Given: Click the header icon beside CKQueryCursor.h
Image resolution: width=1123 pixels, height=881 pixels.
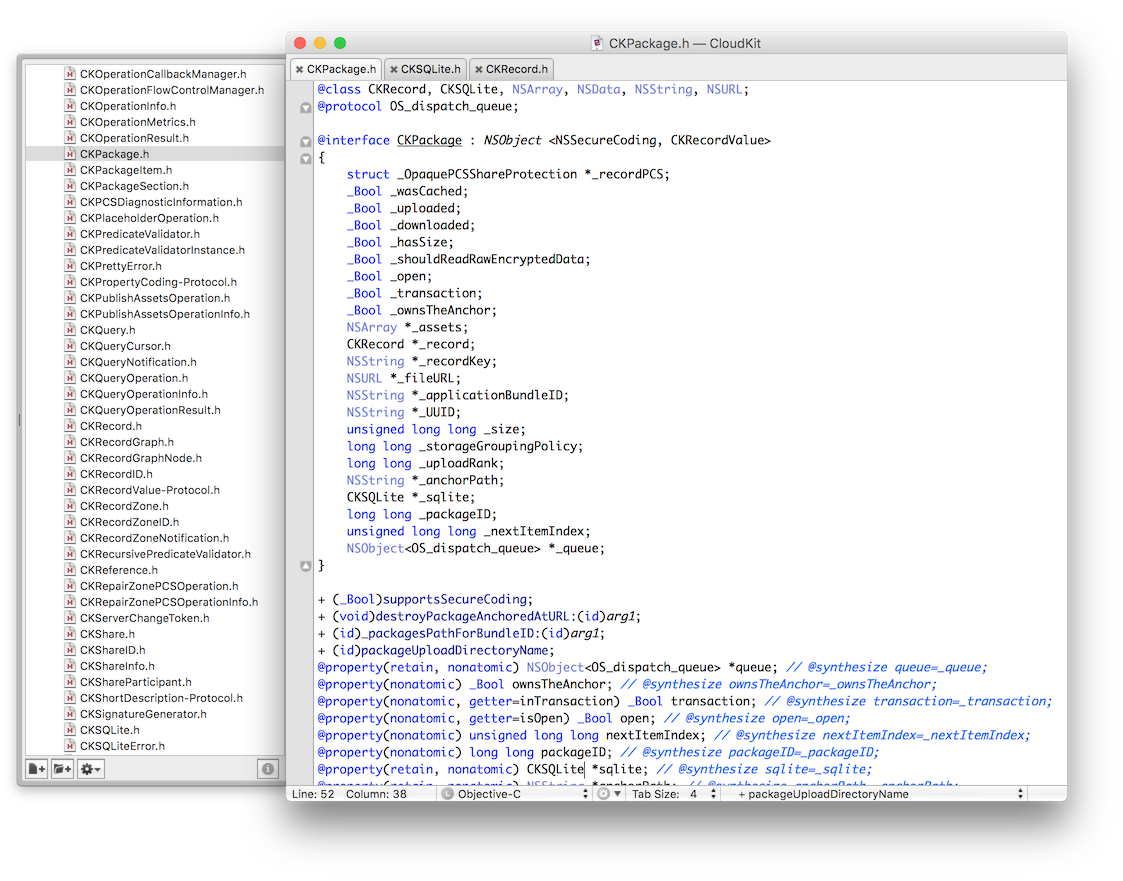Looking at the screenshot, I should (x=70, y=346).
